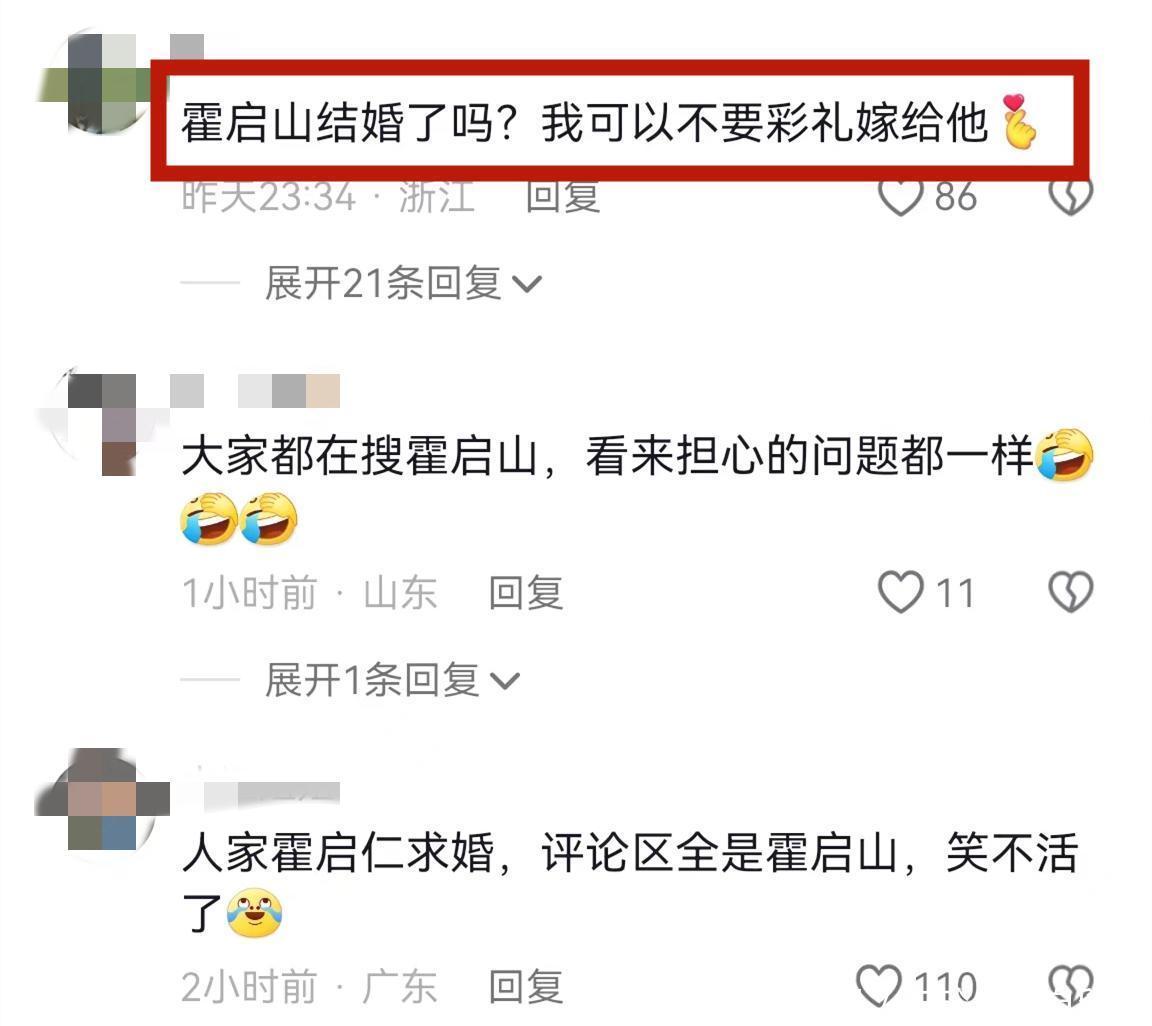This screenshot has height=1026, width=1152.
Task: Tap broken heart on the 广东 comment
Action: [1070, 986]
